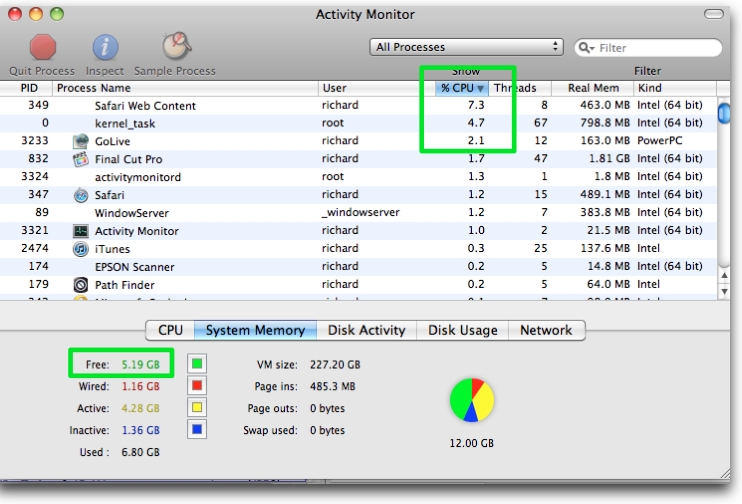Click the Path Finder app icon
The image size is (742, 504).
(x=81, y=285)
